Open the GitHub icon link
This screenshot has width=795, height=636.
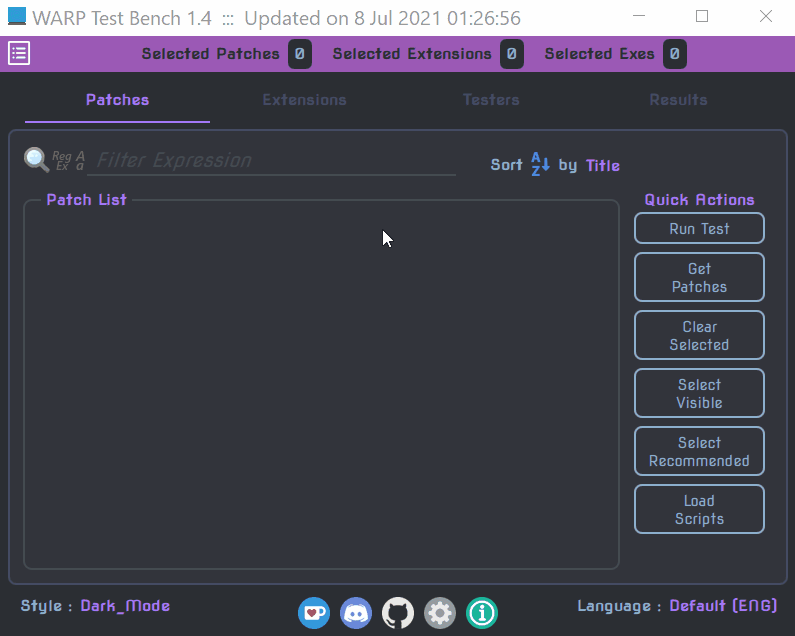tap(398, 613)
